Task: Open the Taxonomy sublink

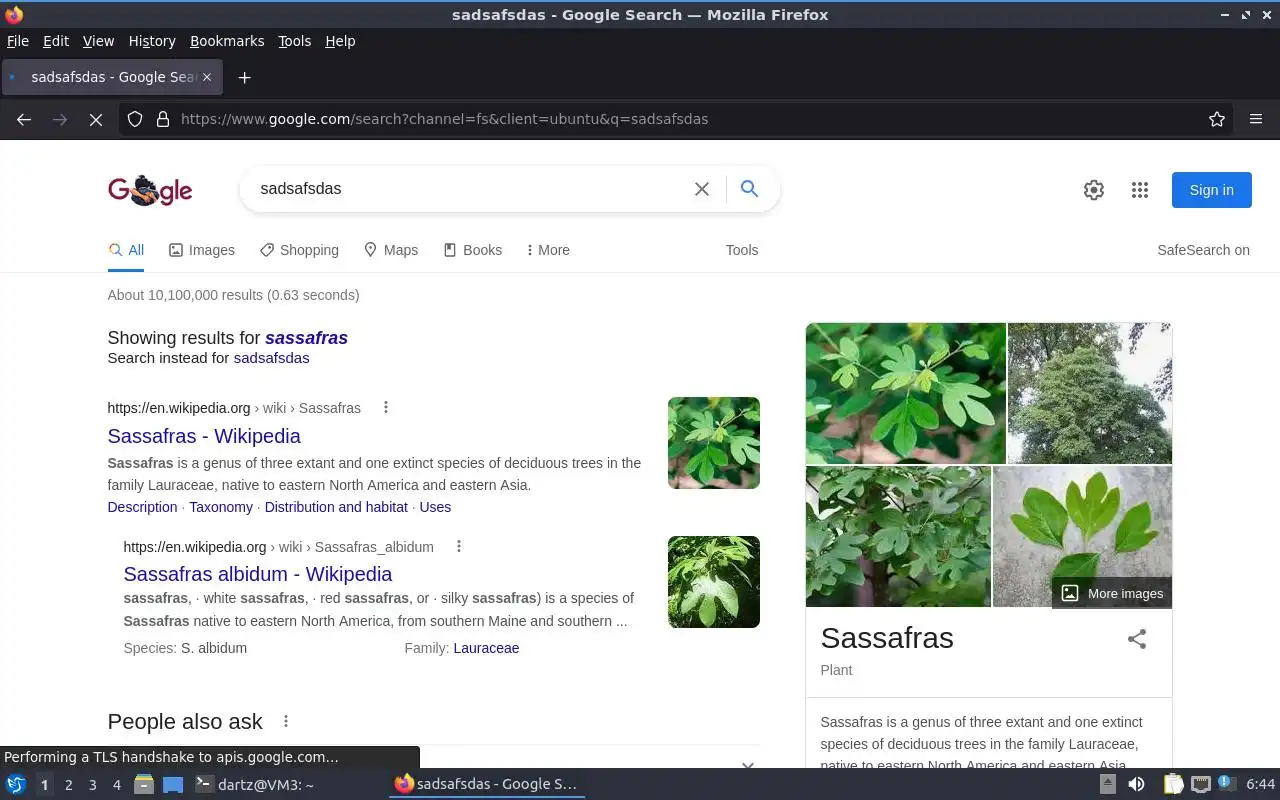Action: tap(221, 507)
